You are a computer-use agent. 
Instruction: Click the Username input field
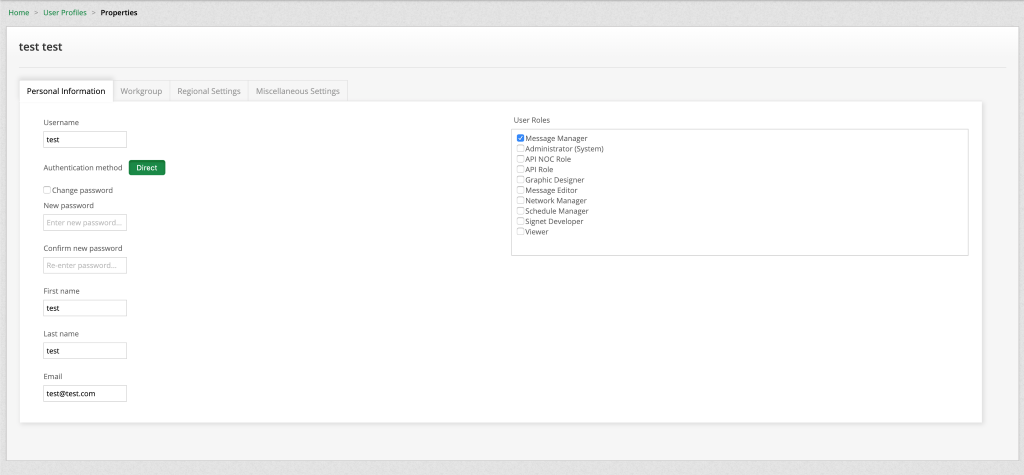[85, 140]
